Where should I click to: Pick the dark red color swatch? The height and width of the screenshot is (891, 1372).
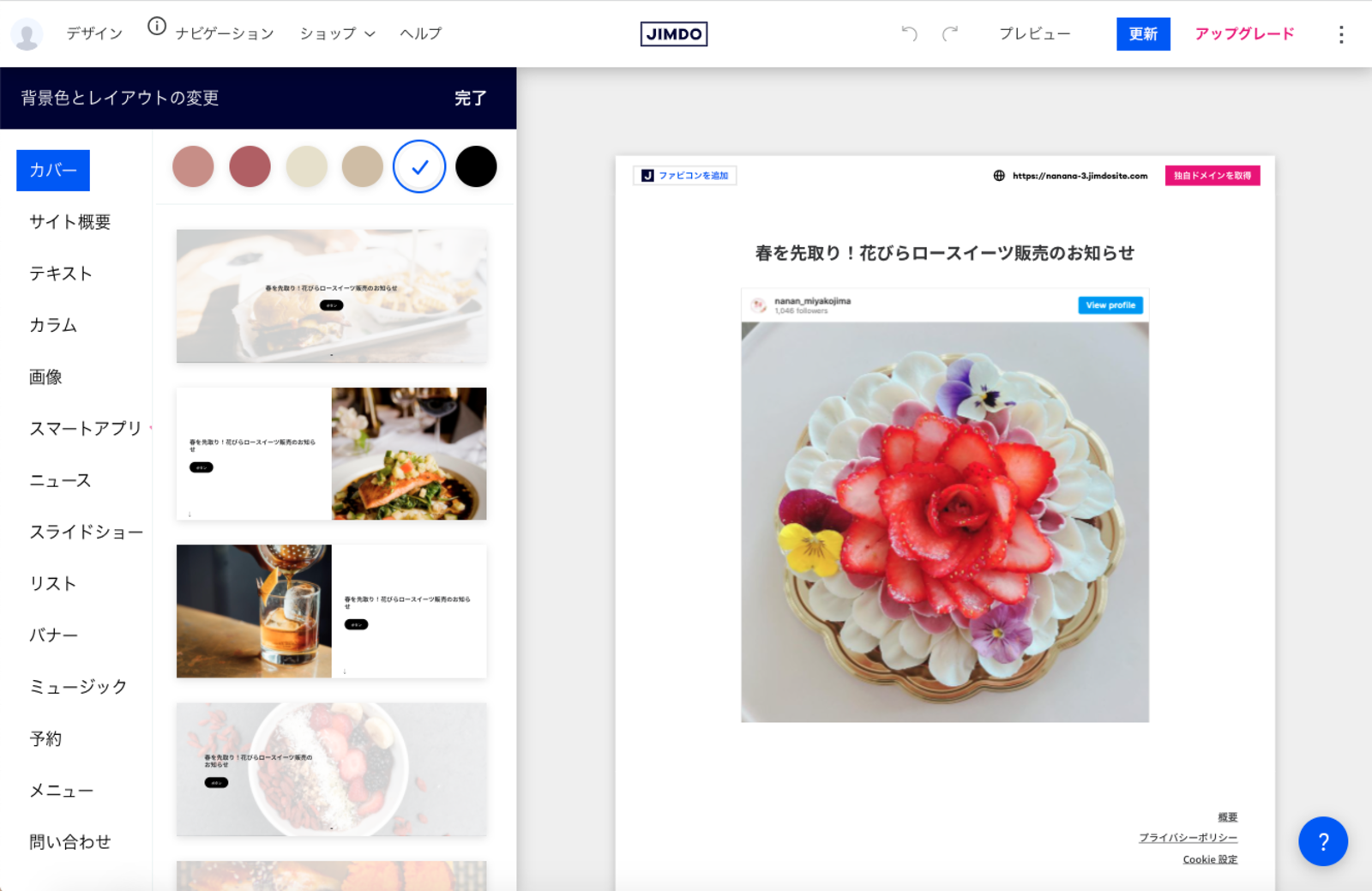(250, 167)
